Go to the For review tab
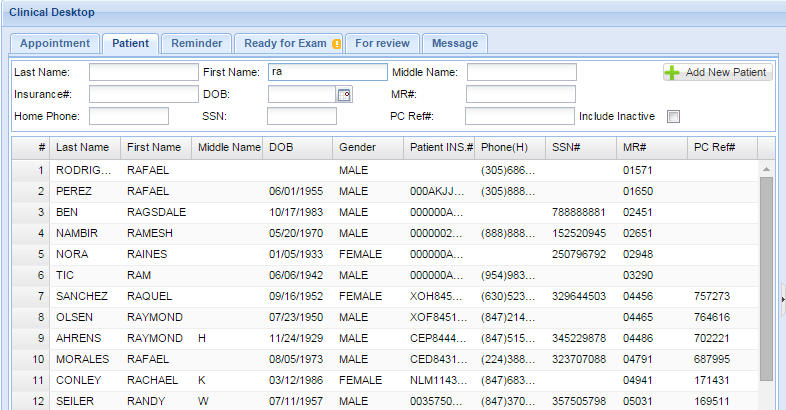786x410 pixels. 382,44
